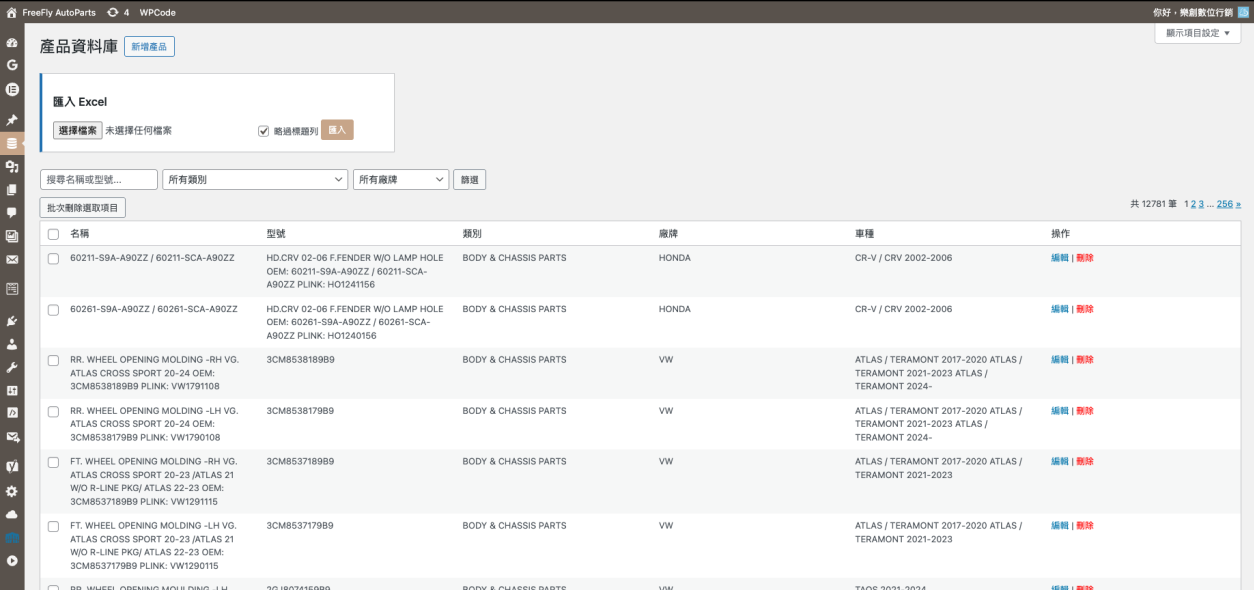The image size is (1254, 590).
Task: Toggle the 略過標題列 checkbox
Action: point(264,131)
